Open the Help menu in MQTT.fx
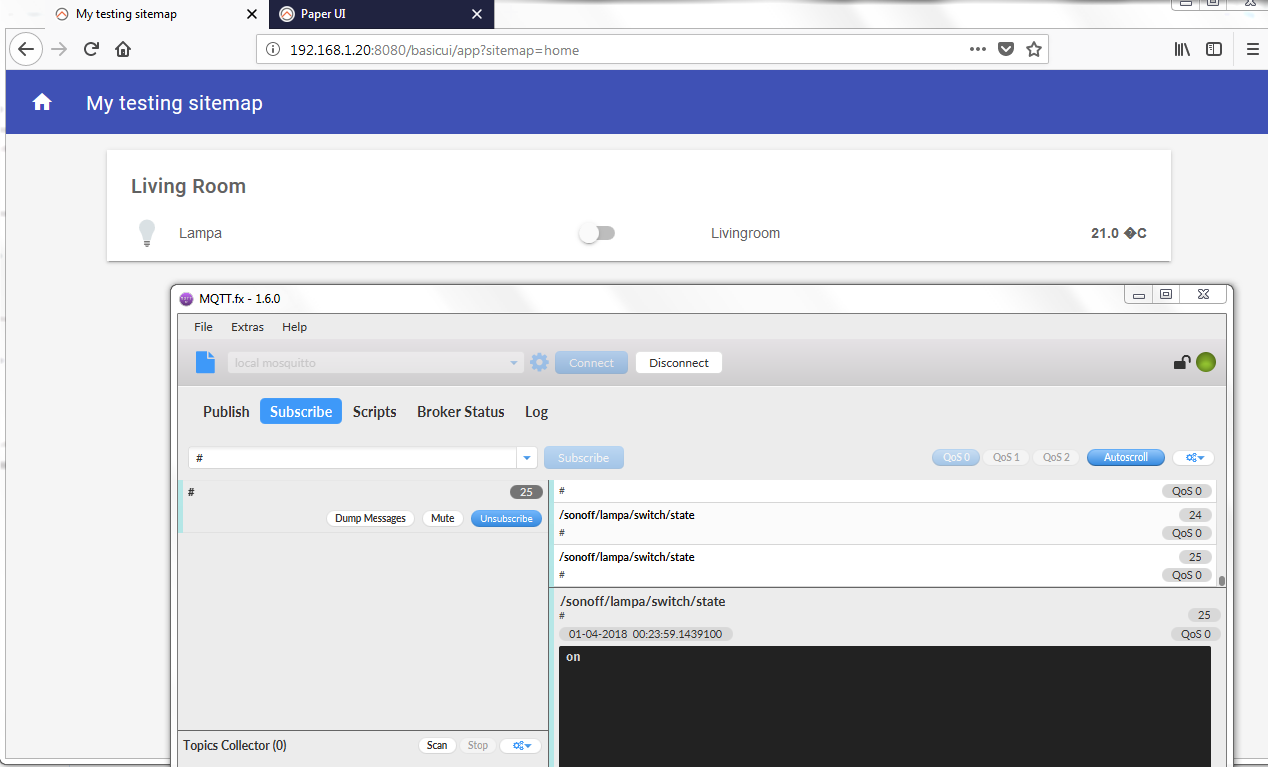 tap(294, 327)
